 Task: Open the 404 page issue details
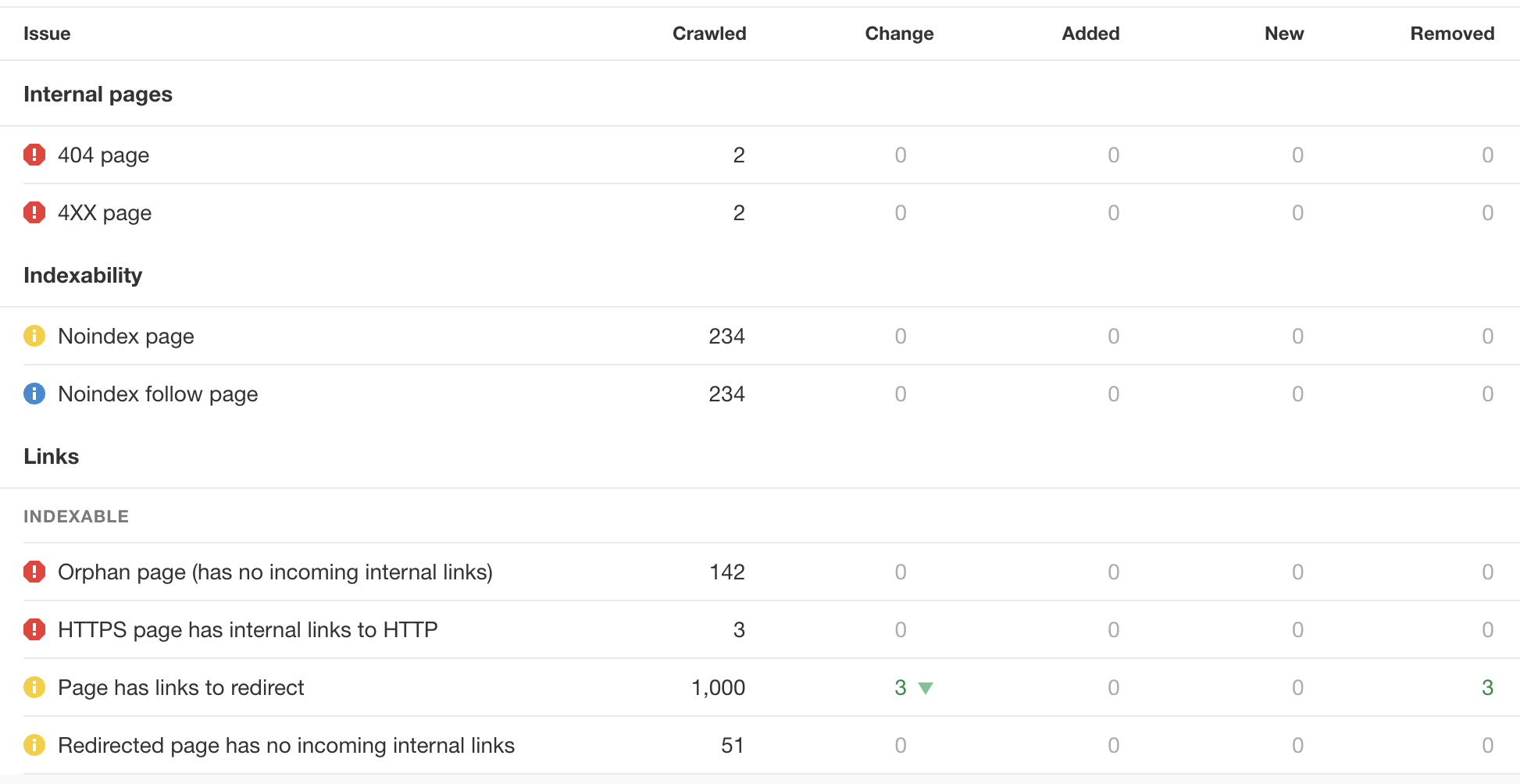102,155
